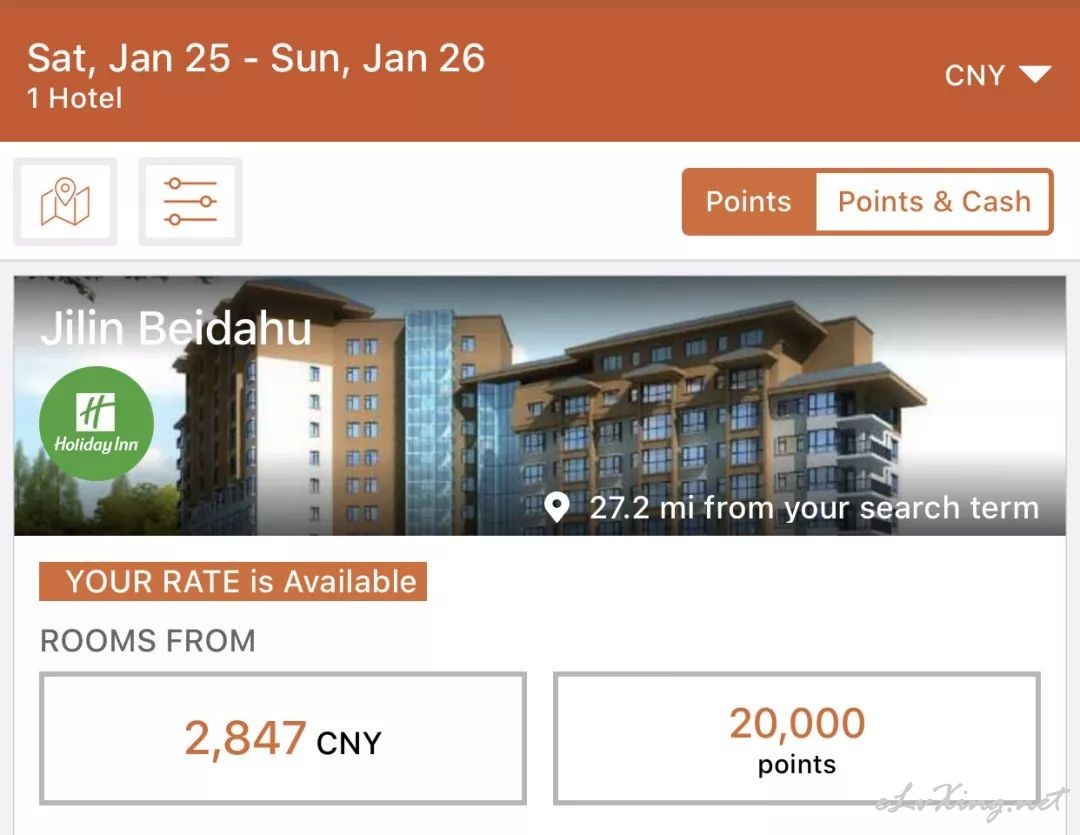Tap the green Holiday Inn logo
Viewport: 1080px width, 835px height.
[96, 423]
